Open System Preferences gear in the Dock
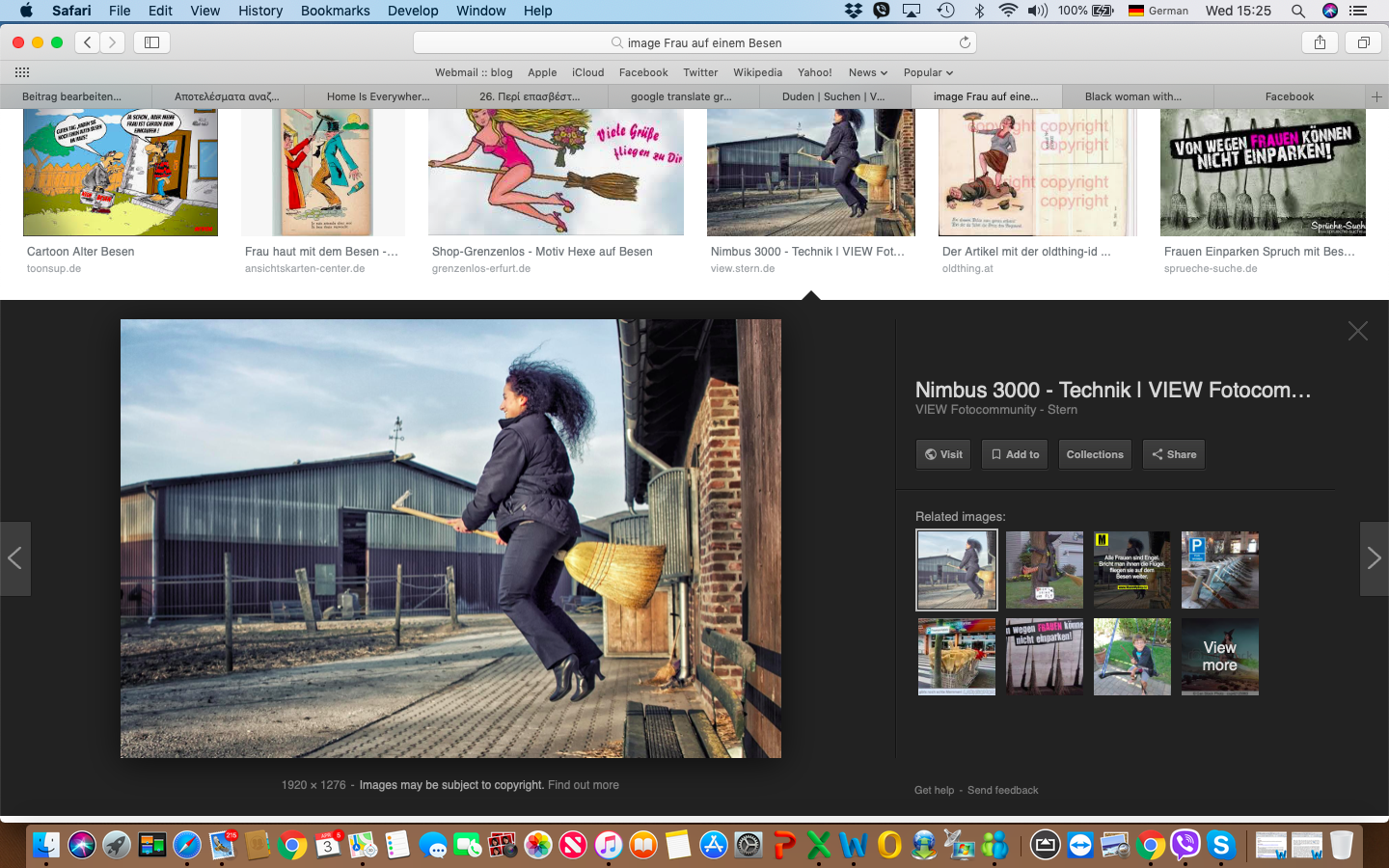The image size is (1389, 868). 749,846
